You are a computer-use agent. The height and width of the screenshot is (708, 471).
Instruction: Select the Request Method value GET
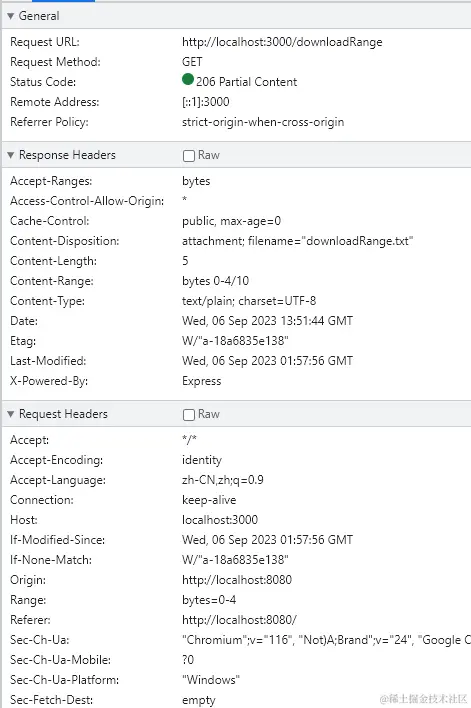tap(192, 62)
